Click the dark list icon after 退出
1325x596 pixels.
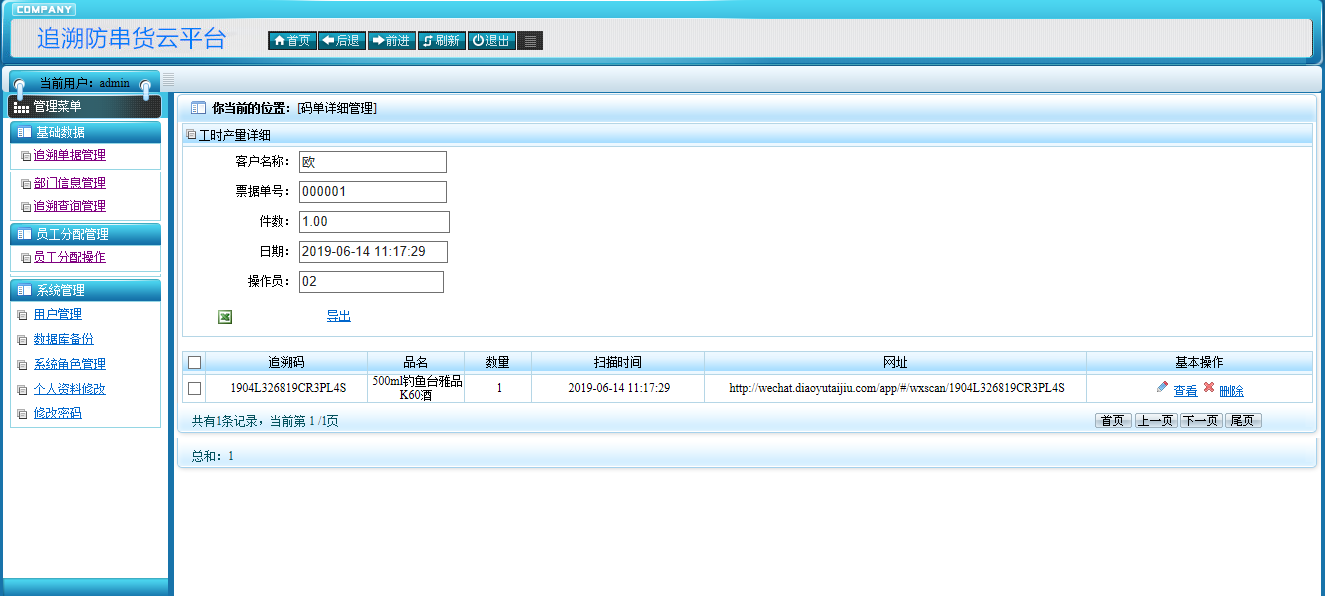click(x=531, y=41)
